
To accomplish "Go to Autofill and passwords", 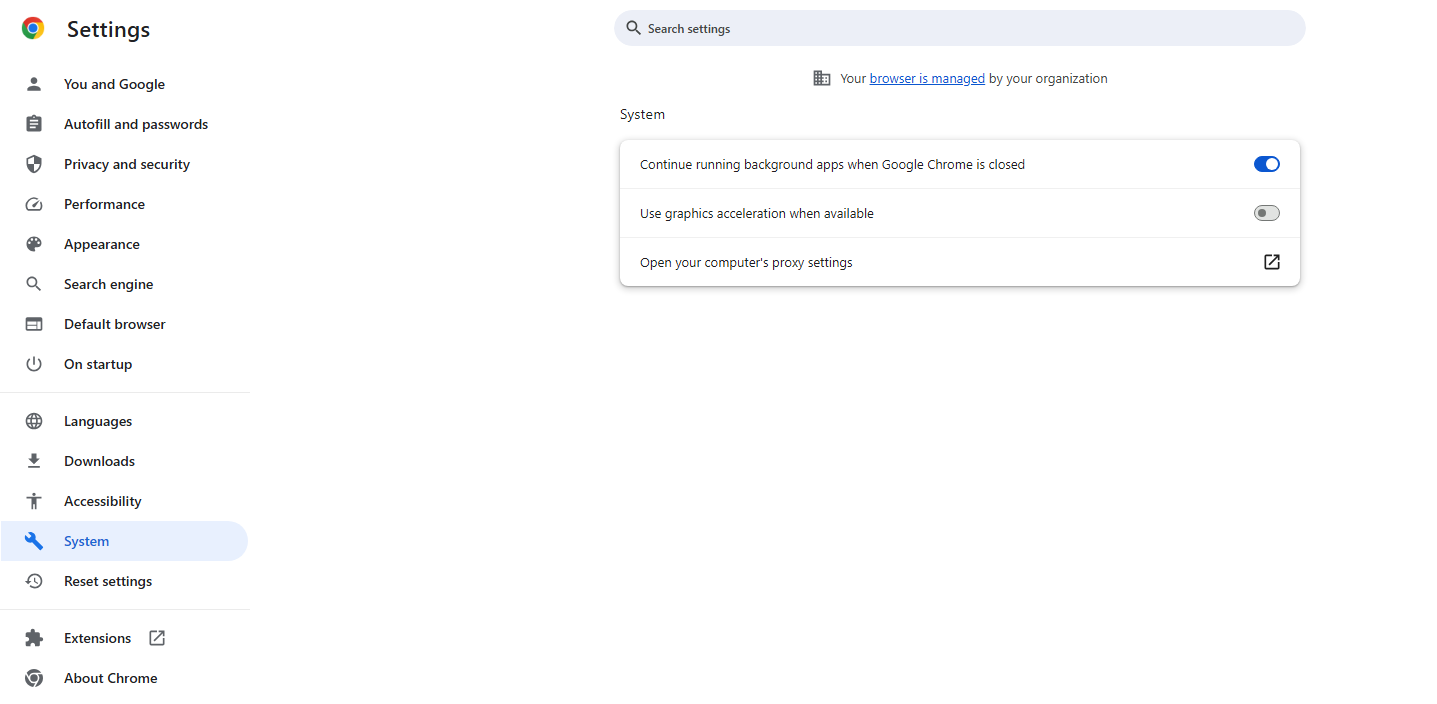I will [136, 124].
